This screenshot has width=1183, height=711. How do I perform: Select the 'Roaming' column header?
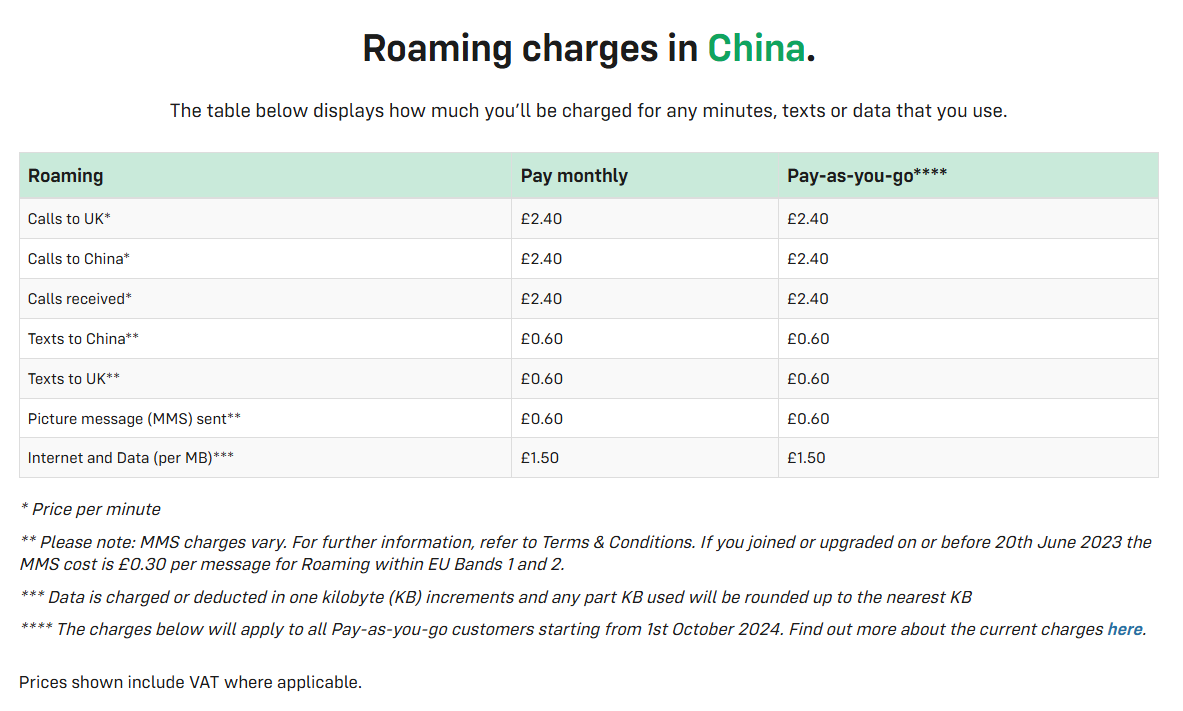[66, 176]
